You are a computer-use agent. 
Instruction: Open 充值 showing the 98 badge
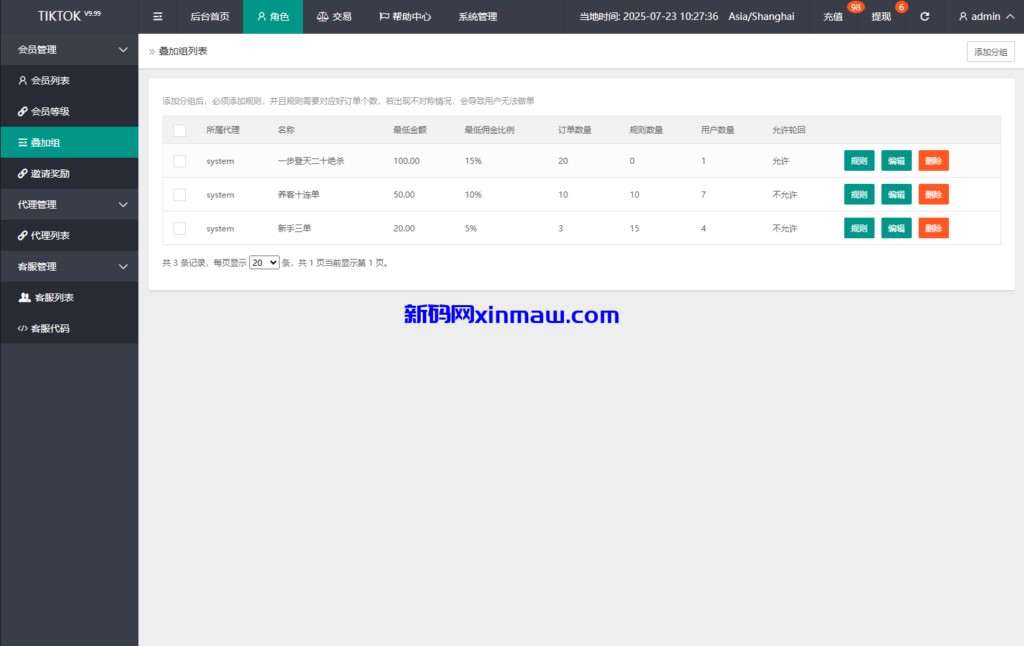pos(832,17)
